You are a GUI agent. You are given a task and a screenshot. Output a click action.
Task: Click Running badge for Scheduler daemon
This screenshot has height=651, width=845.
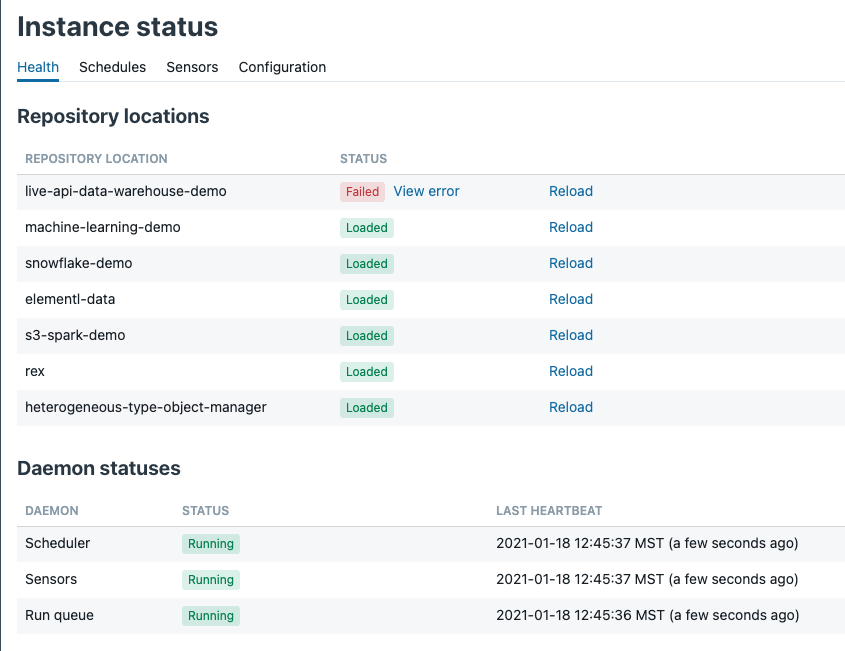point(211,544)
